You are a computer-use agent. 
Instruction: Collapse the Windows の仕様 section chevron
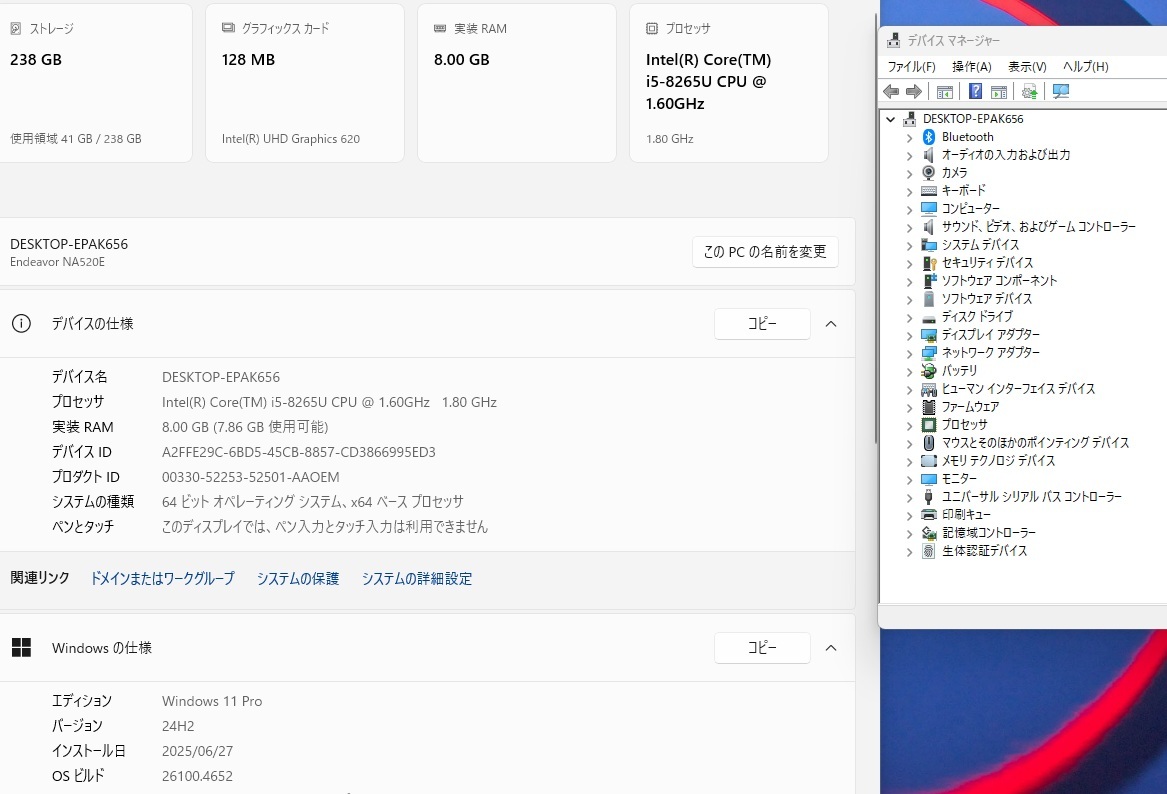click(x=831, y=647)
